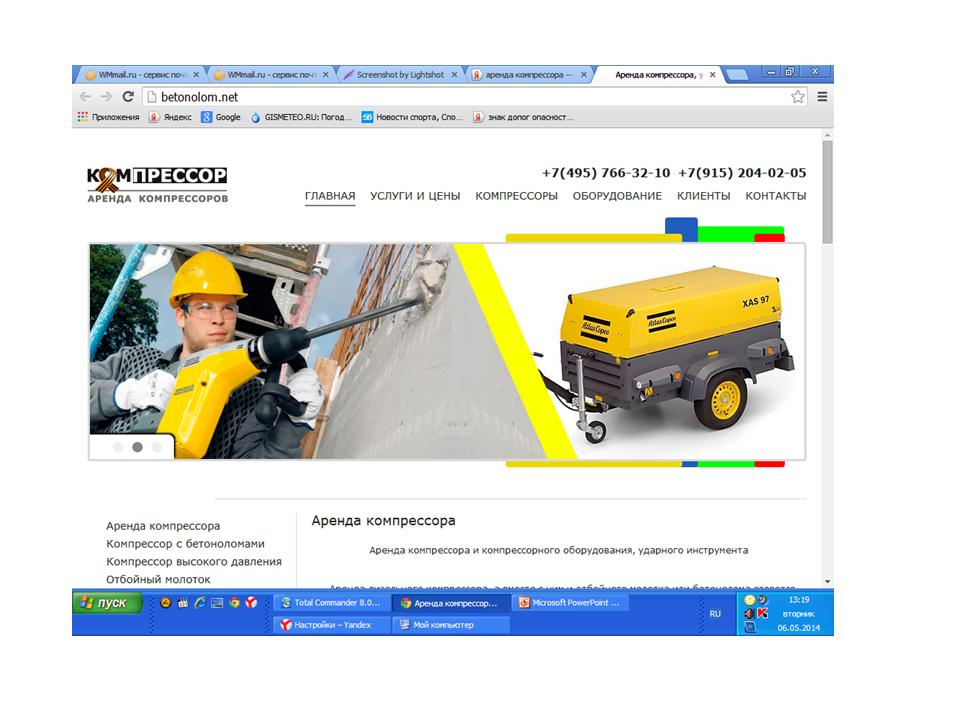
Task: Close the Screenshot by Lightshot tab
Action: (x=454, y=75)
